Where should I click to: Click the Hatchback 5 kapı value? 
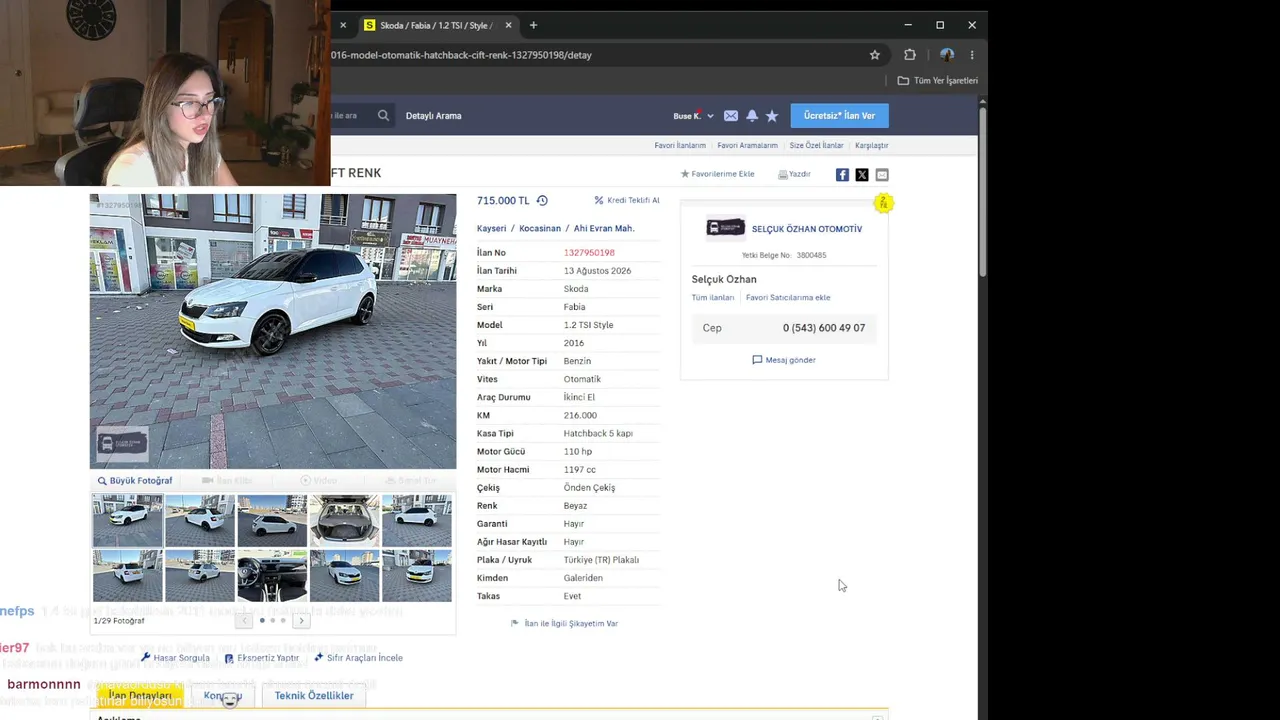pos(598,434)
